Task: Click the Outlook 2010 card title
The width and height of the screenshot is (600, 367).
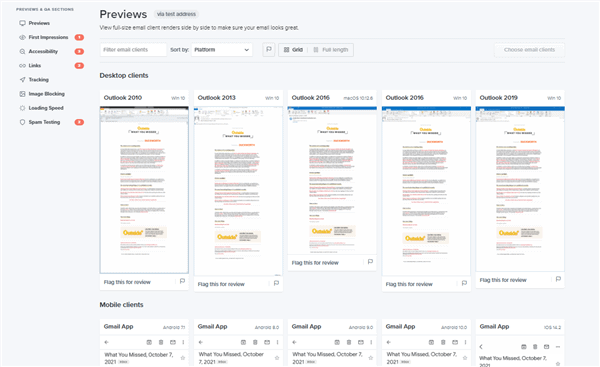Action: coord(123,98)
